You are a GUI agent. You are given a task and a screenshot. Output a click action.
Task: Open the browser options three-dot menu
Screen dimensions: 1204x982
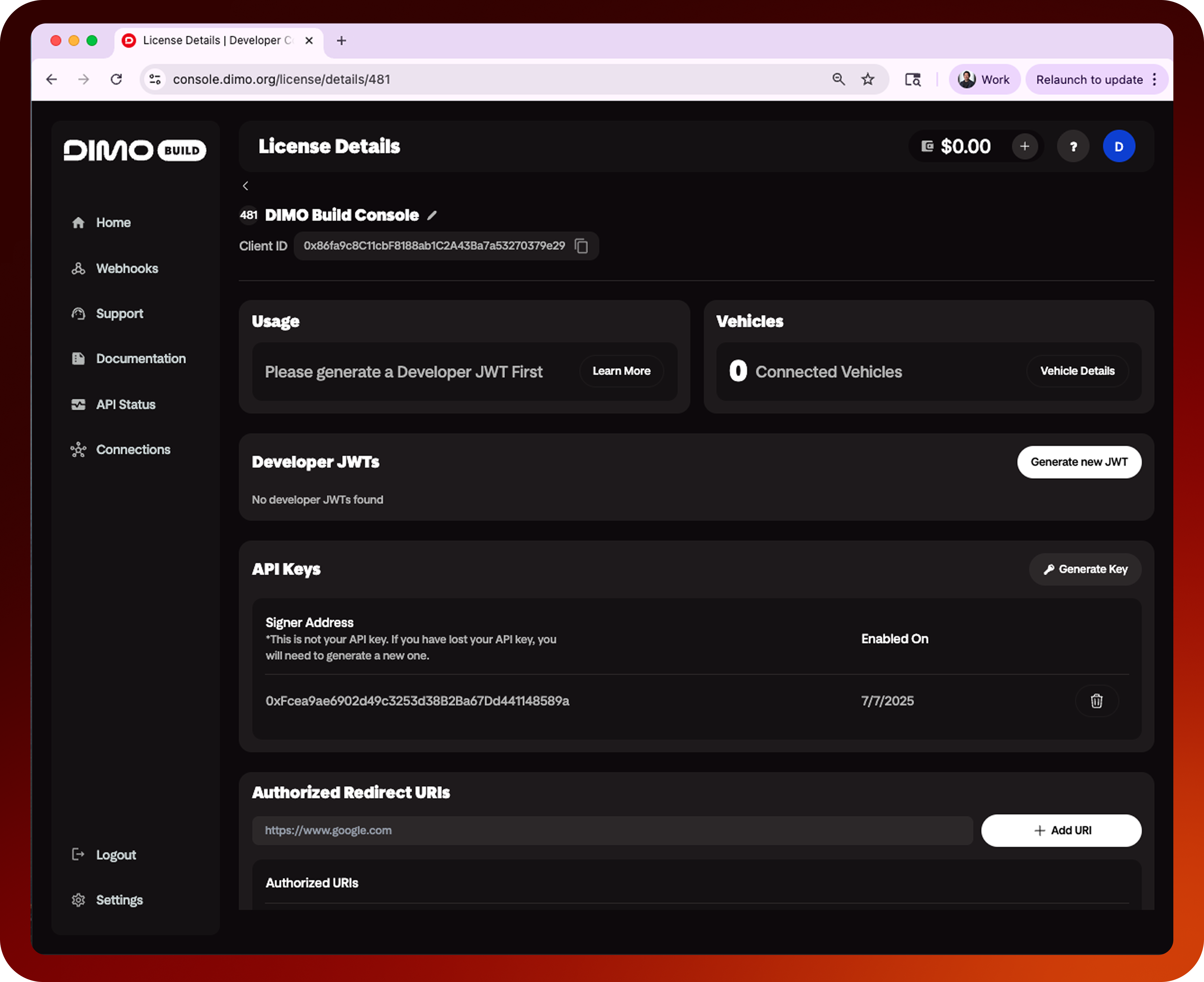point(1155,79)
